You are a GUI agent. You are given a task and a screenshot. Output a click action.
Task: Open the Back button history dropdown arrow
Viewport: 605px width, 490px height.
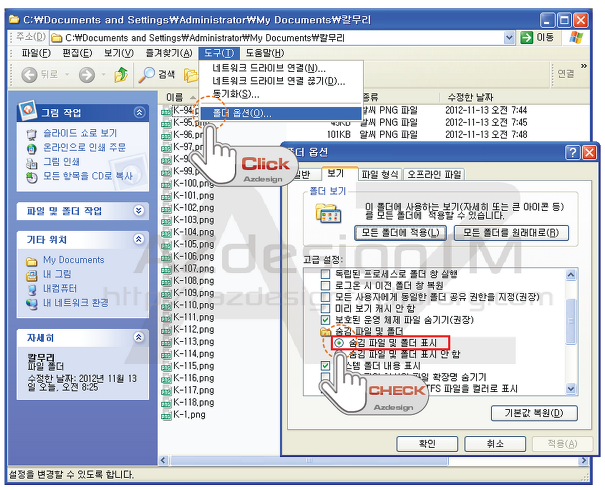click(x=67, y=74)
